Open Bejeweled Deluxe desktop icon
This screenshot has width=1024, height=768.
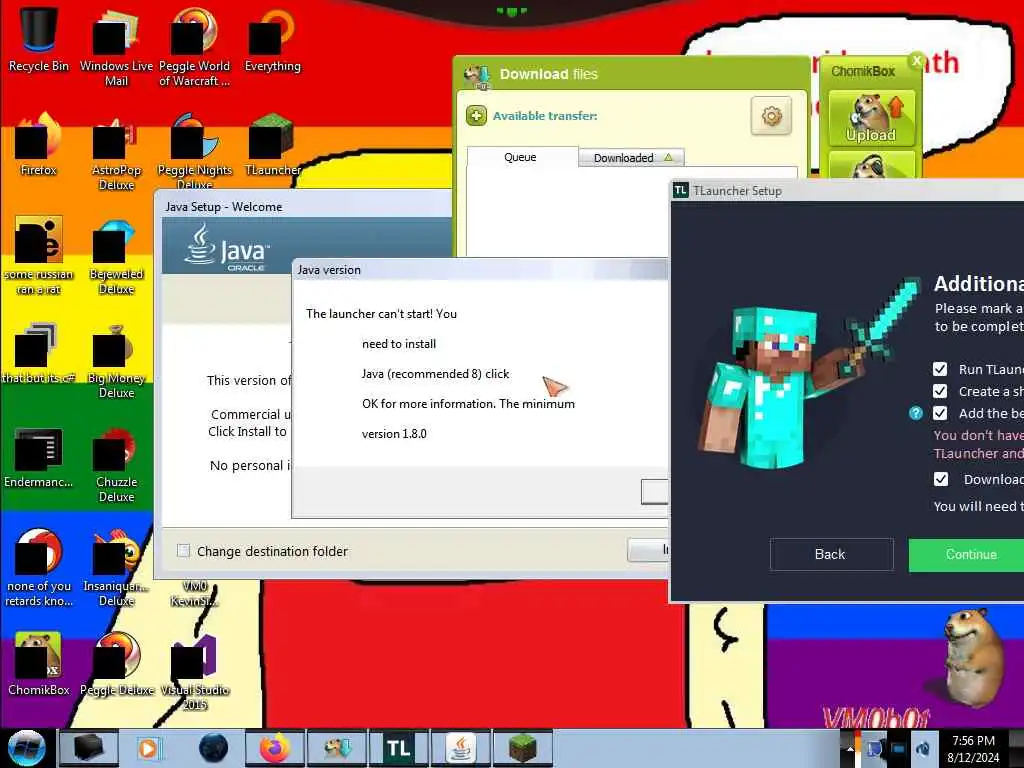[116, 256]
